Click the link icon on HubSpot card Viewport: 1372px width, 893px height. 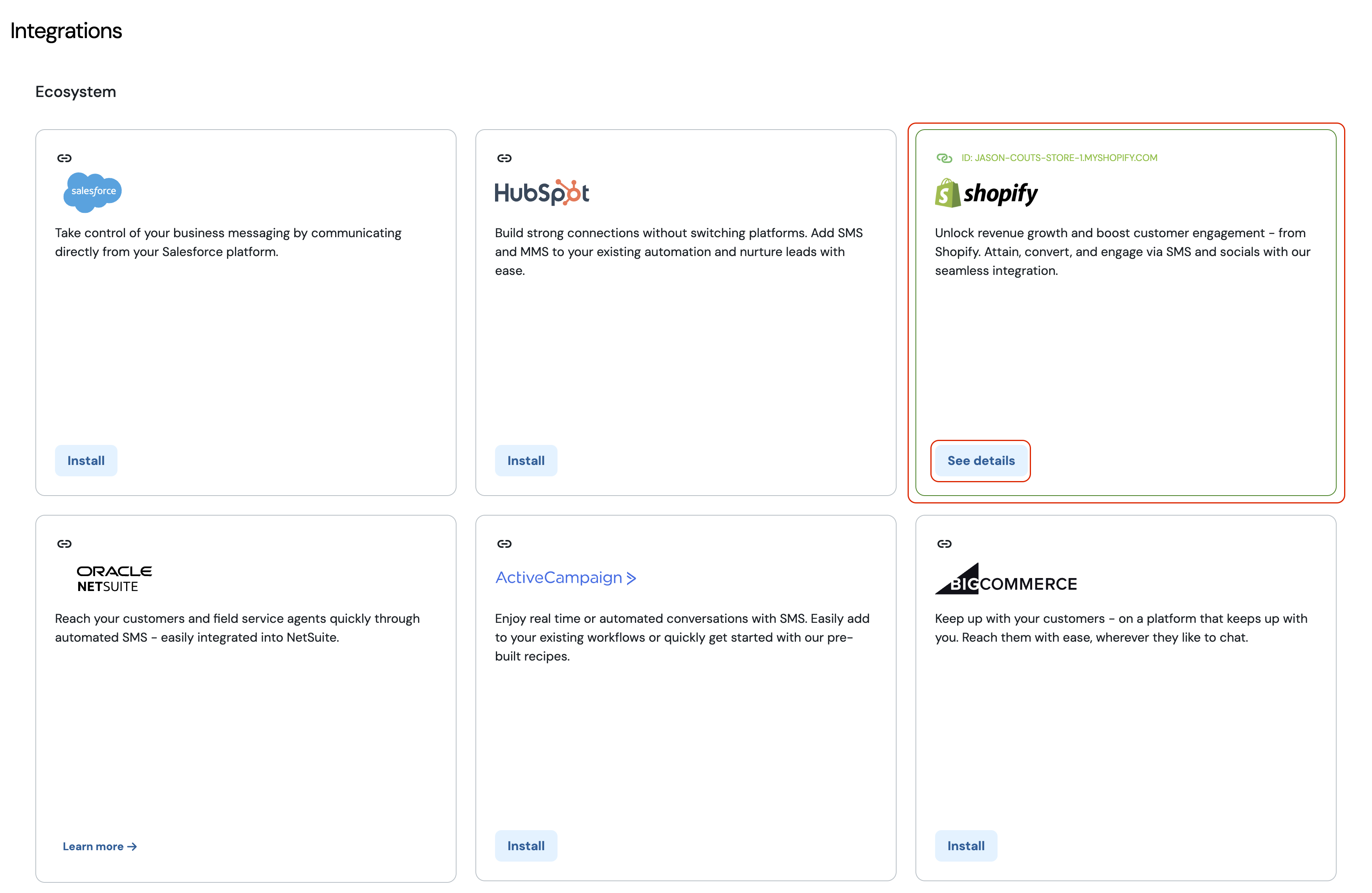tap(504, 158)
